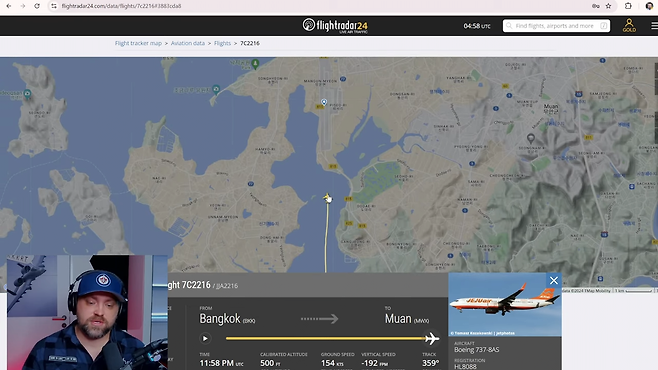Open browser extensions puzzle icon
658x370 pixels.
[x=628, y=6]
